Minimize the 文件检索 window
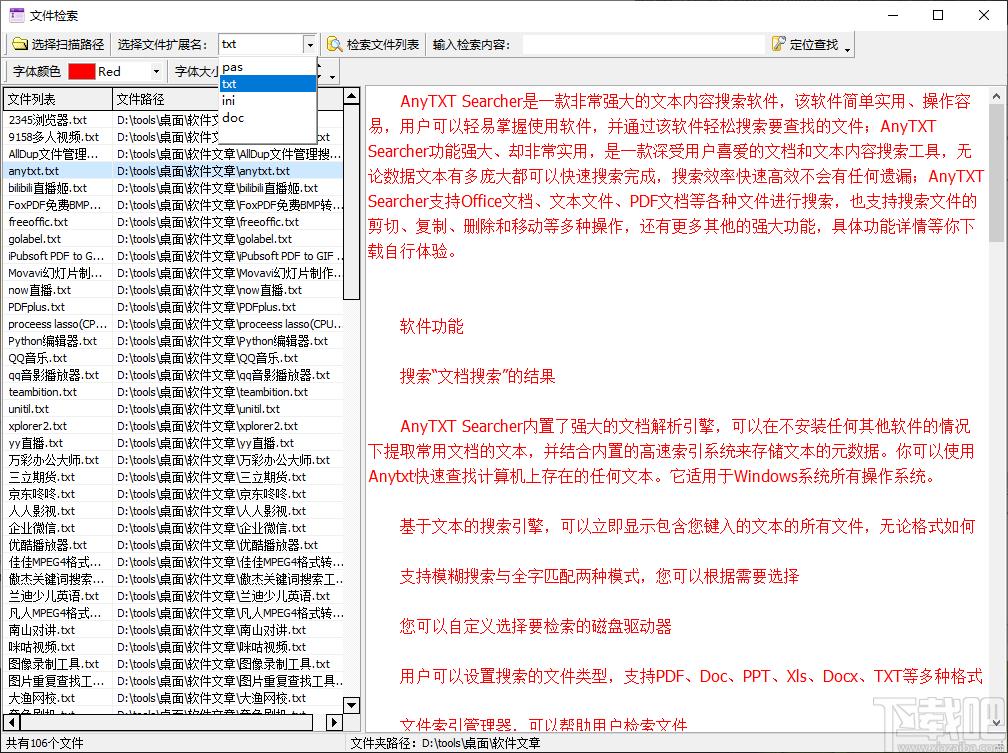1008x753 pixels. pos(893,15)
